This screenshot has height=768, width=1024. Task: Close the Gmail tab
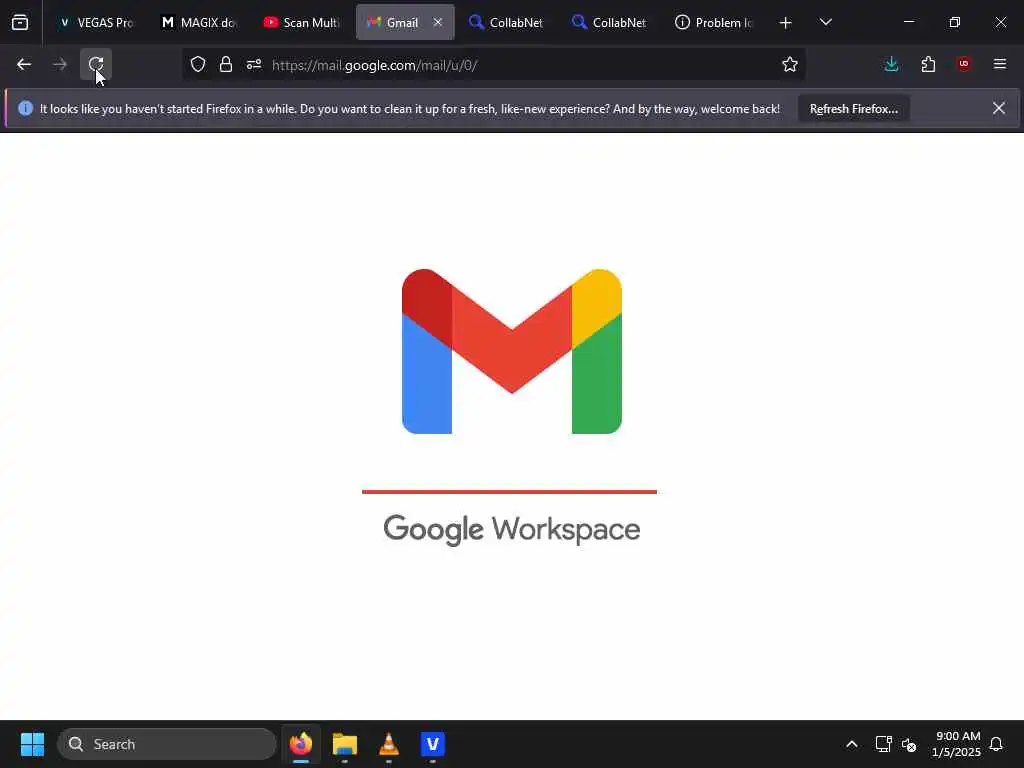438,23
